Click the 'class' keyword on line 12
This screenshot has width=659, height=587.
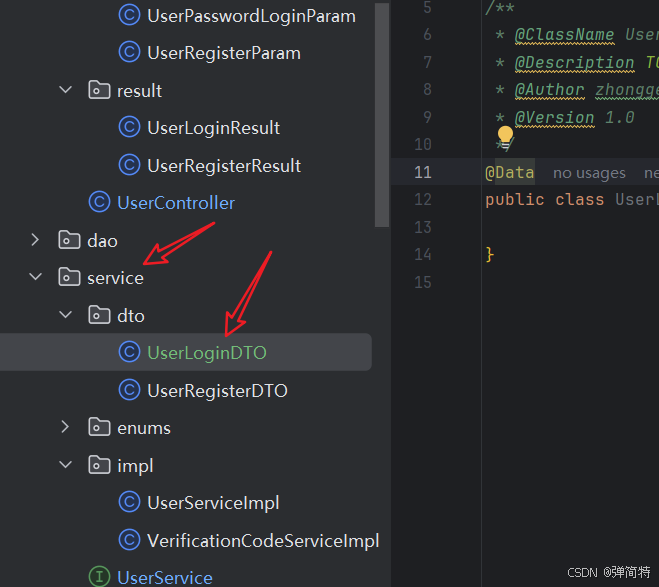click(x=580, y=200)
